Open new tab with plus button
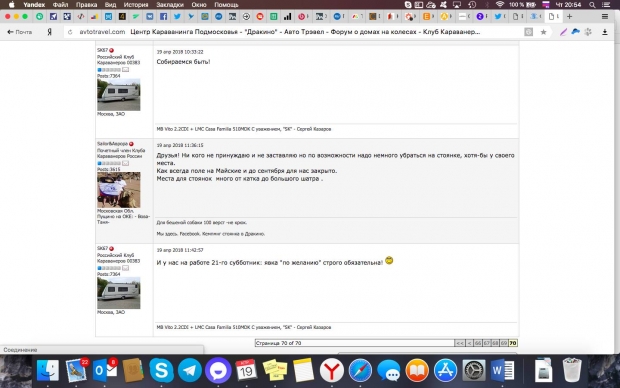The height and width of the screenshot is (388, 620). click(x=569, y=17)
